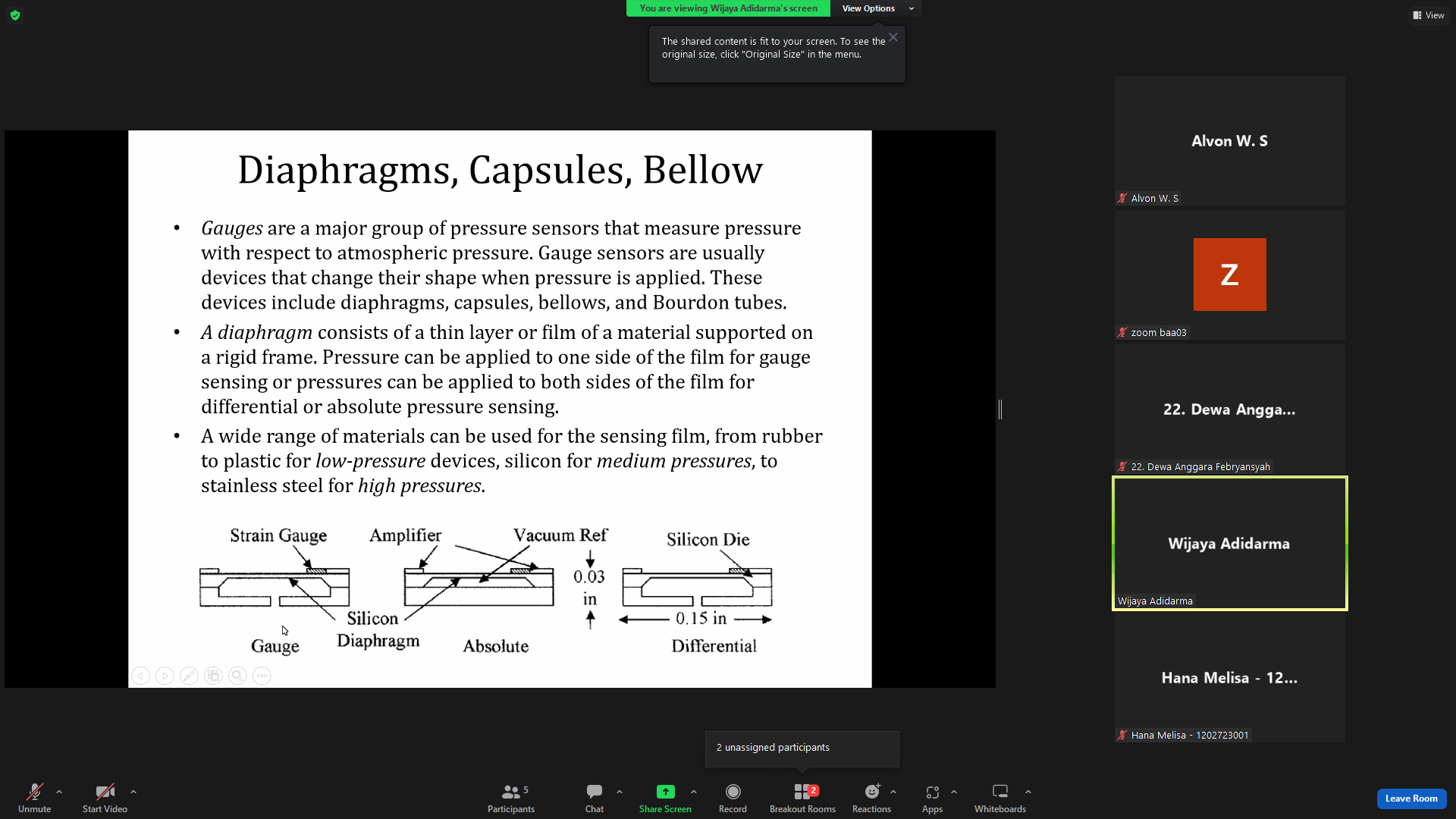Select the zoom baa03 participant tile
The height and width of the screenshot is (819, 1456).
1229,275
